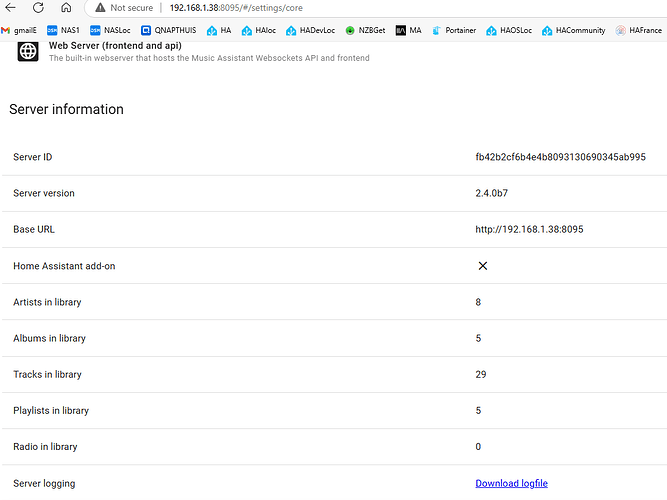Open the NZBGet bookmark

pos(364,30)
